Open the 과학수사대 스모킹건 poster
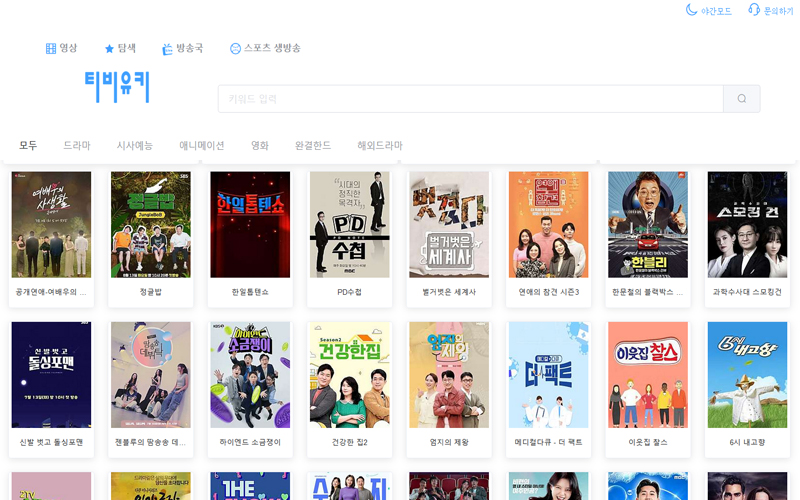The height and width of the screenshot is (500, 800). (x=747, y=224)
